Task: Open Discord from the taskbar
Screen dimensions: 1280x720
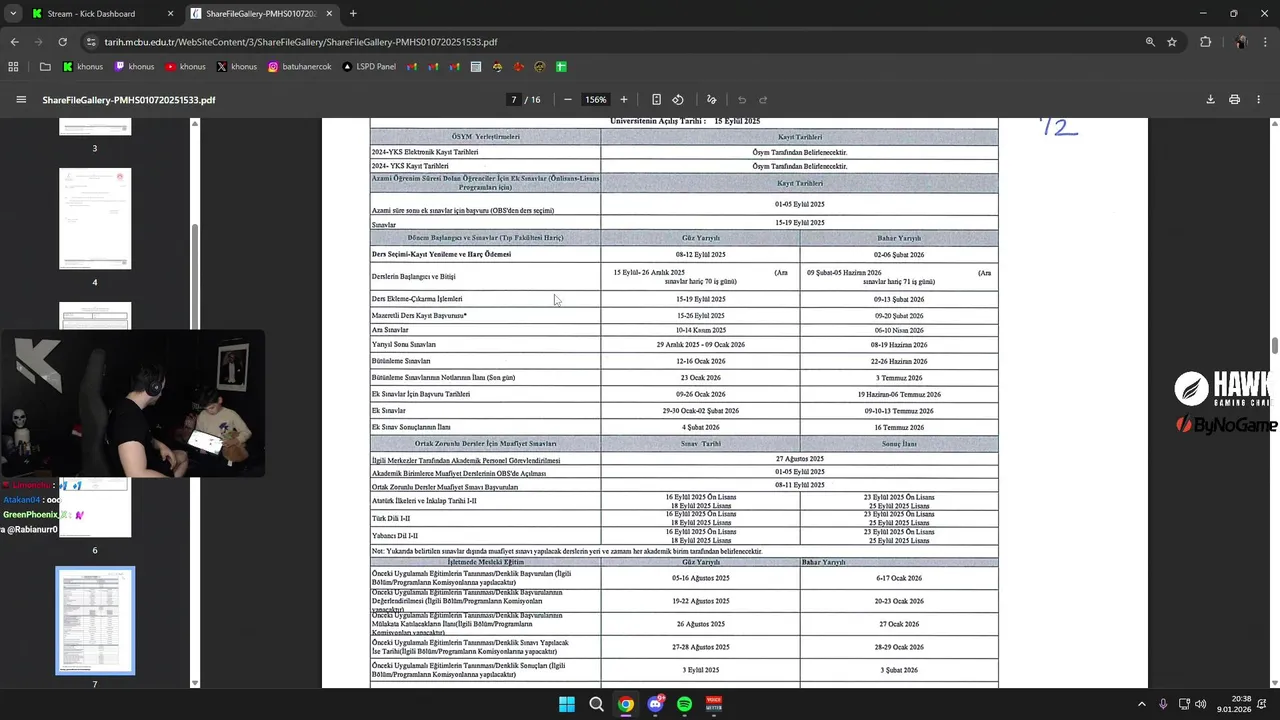Action: [x=655, y=704]
